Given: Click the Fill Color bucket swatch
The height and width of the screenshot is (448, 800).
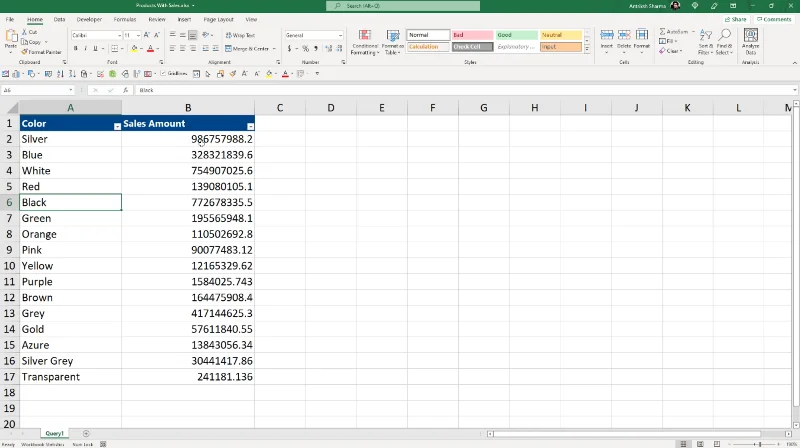Looking at the screenshot, I should click(134, 48).
